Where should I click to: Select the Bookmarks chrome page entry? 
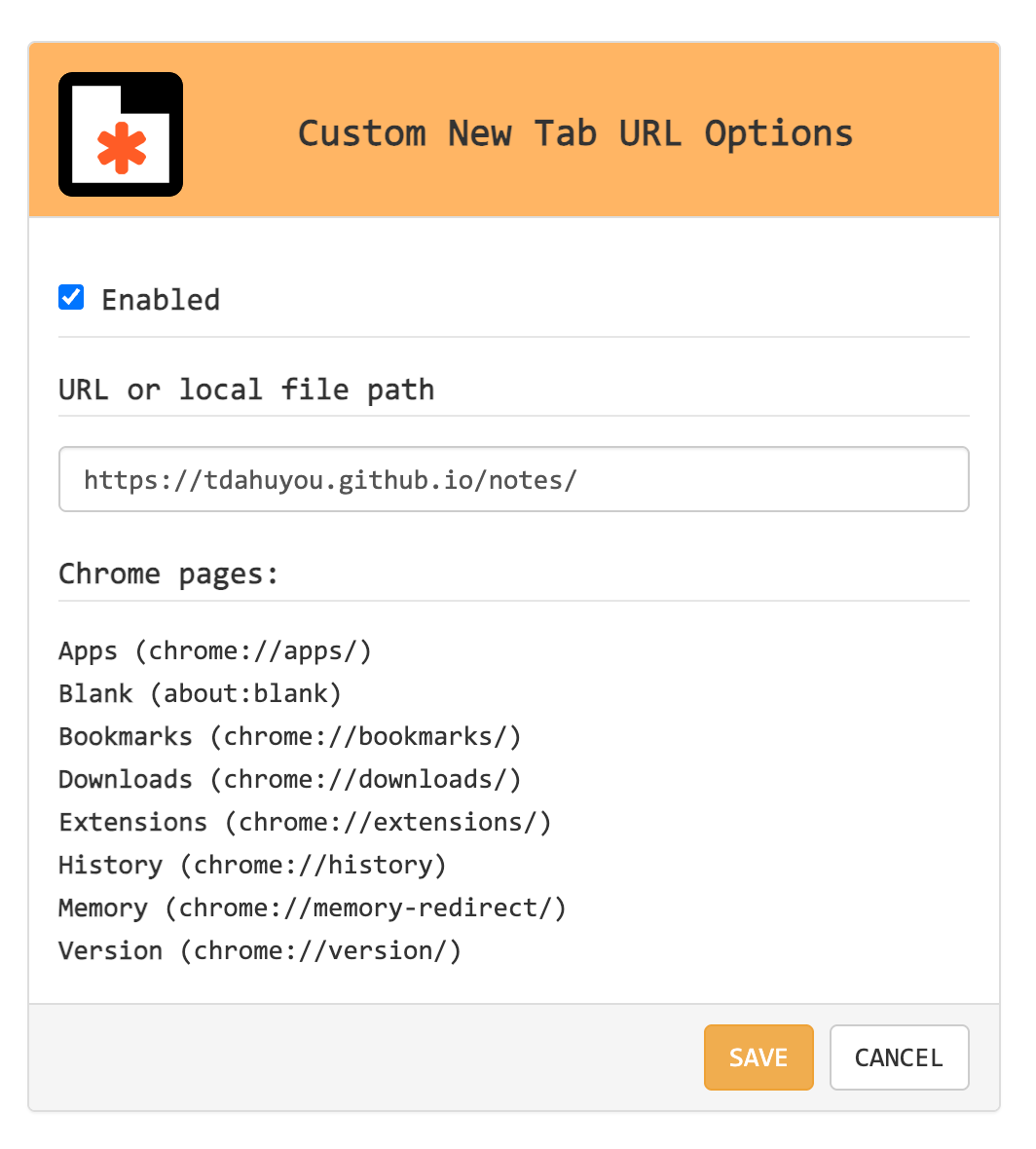point(290,736)
